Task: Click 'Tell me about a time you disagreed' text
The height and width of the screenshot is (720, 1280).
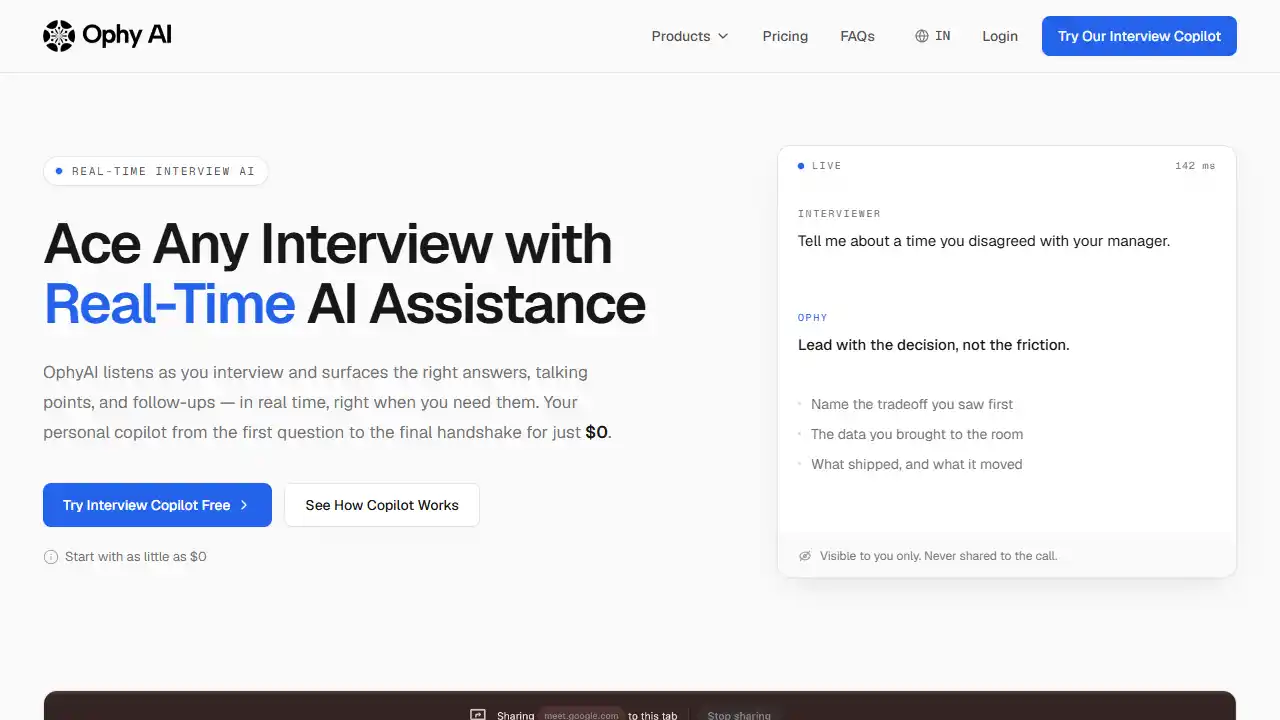Action: pyautogui.click(x=984, y=241)
